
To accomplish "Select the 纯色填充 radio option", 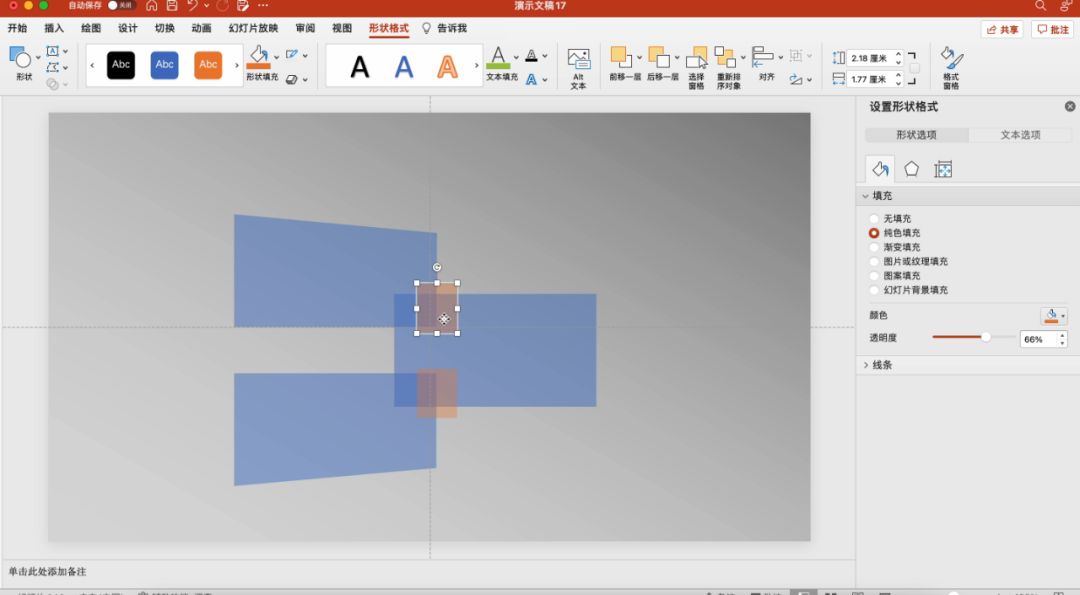I will click(x=874, y=233).
